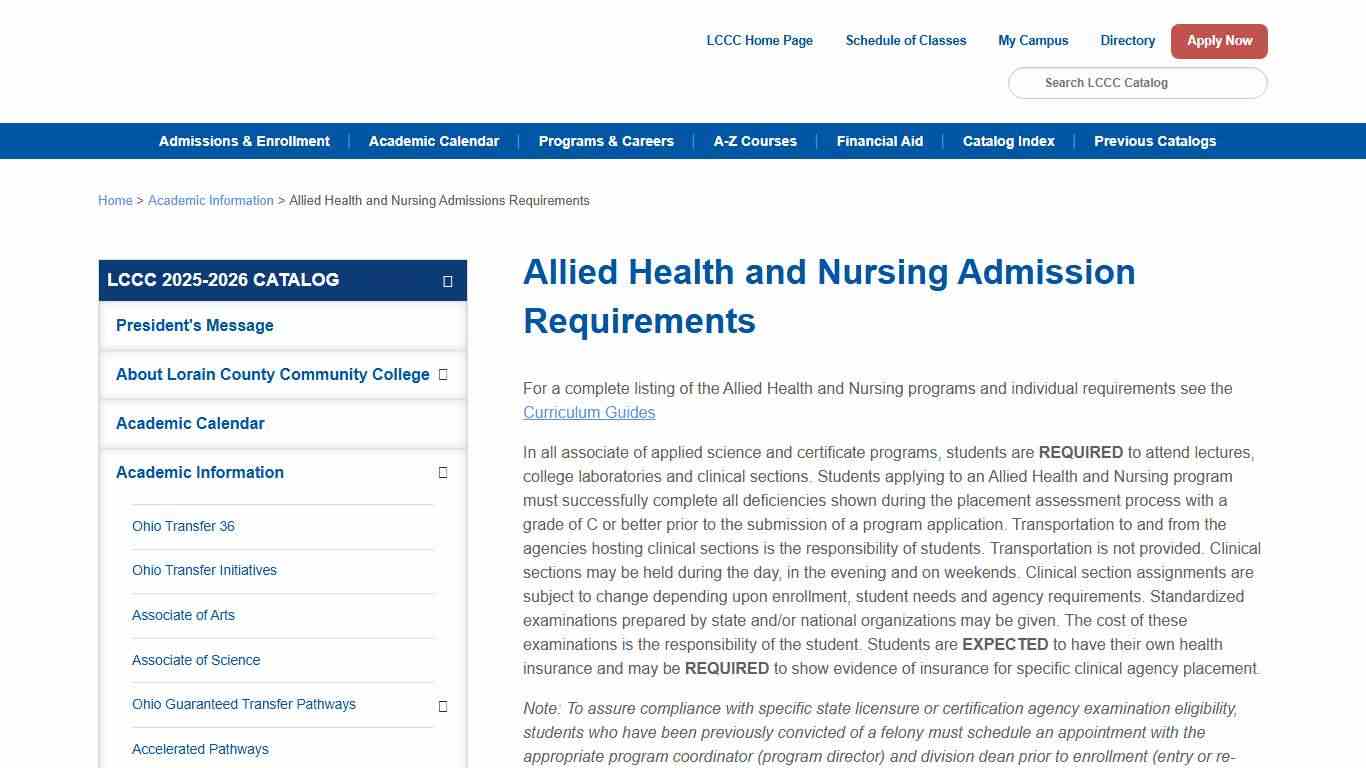The image size is (1366, 768).
Task: Click the icon beside LCCC 2025-2026 CATALOG header
Action: click(447, 281)
